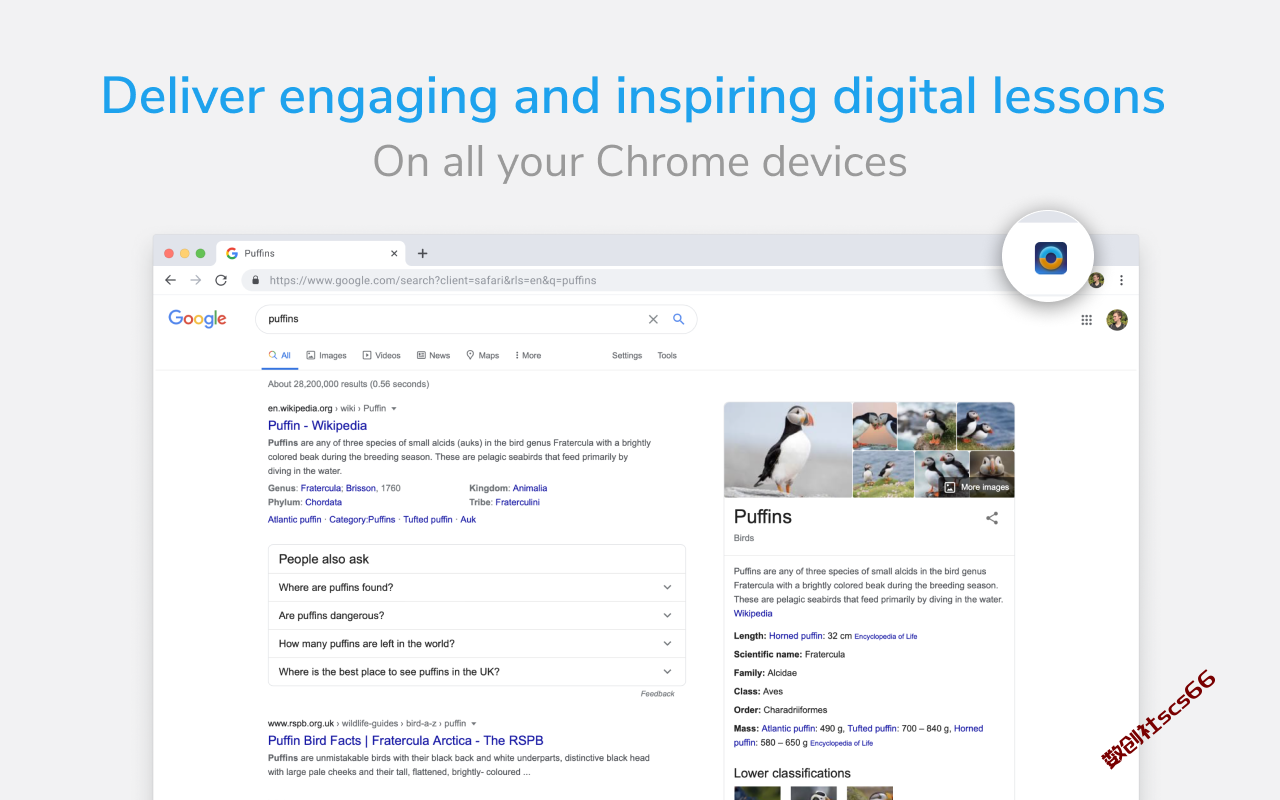Switch to the Images search tab
The image size is (1280, 800).
click(x=326, y=355)
